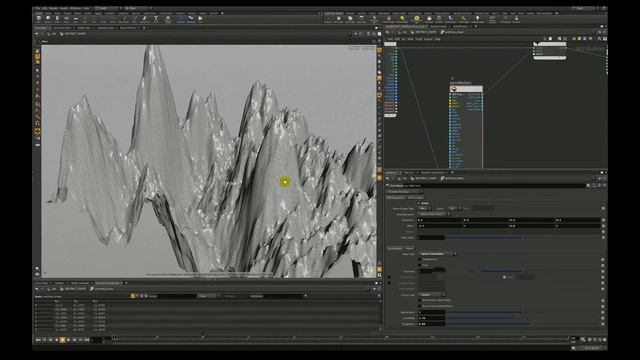Add a new pane tab next to Motion FX View

click(144, 28)
